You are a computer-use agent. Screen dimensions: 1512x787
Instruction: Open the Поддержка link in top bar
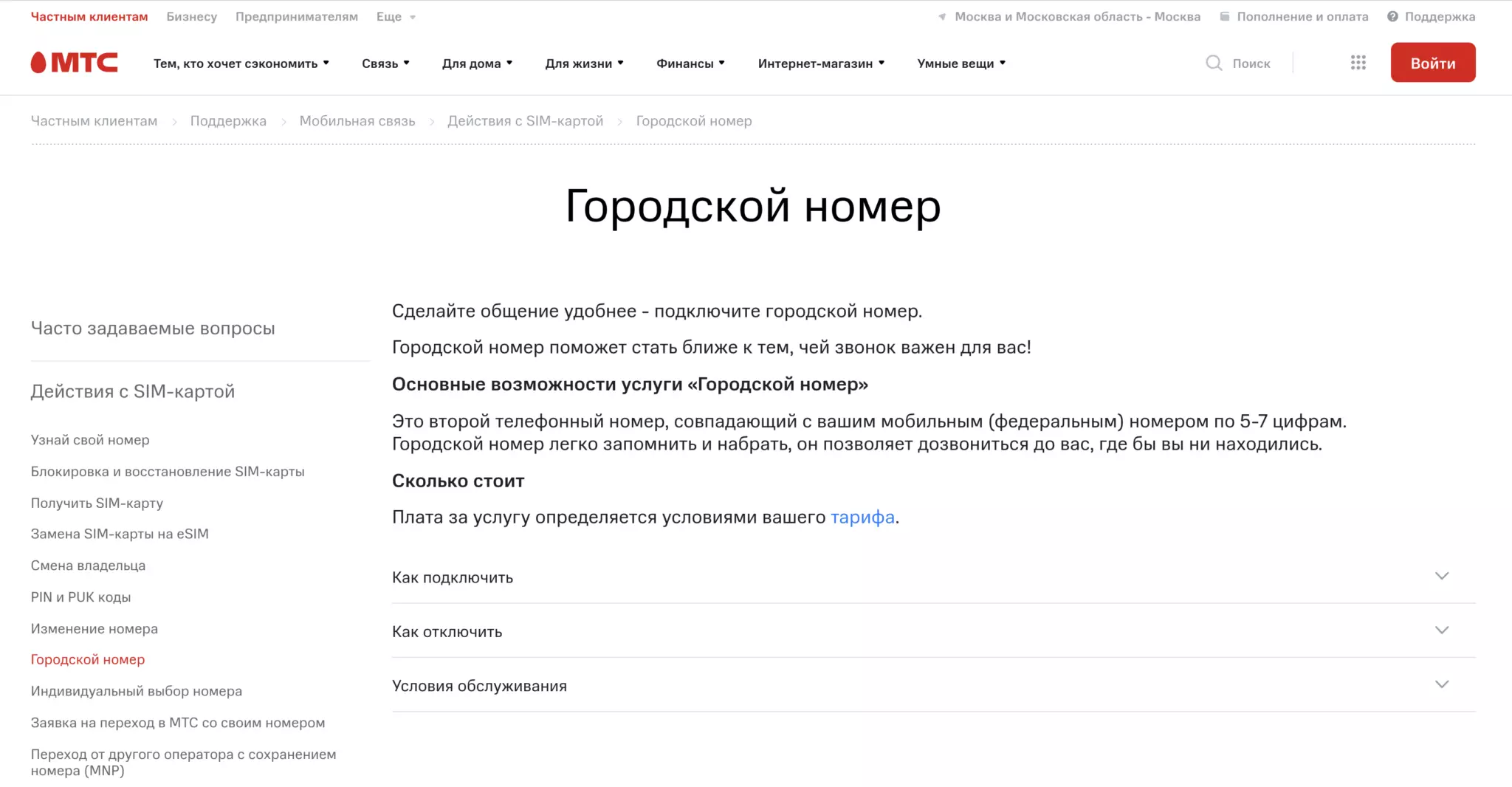[x=1440, y=16]
